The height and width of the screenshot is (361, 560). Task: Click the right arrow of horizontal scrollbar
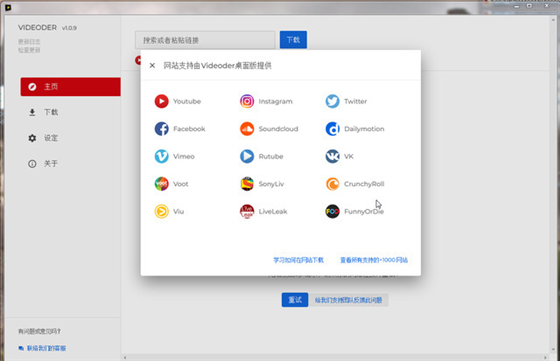click(545, 357)
